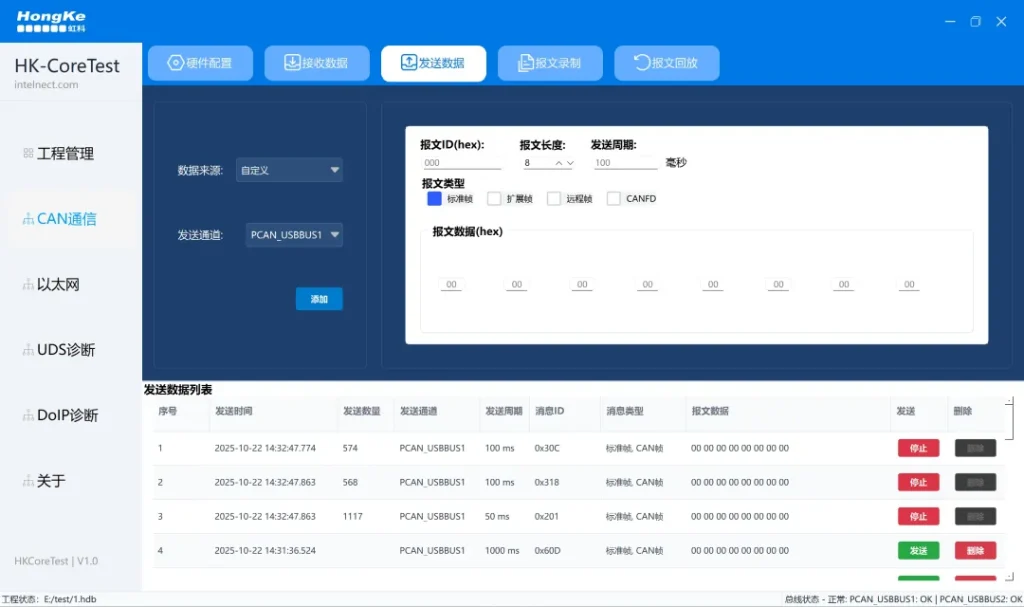Click the UDS诊断 sidebar icon
This screenshot has width=1024, height=607.
pos(28,350)
